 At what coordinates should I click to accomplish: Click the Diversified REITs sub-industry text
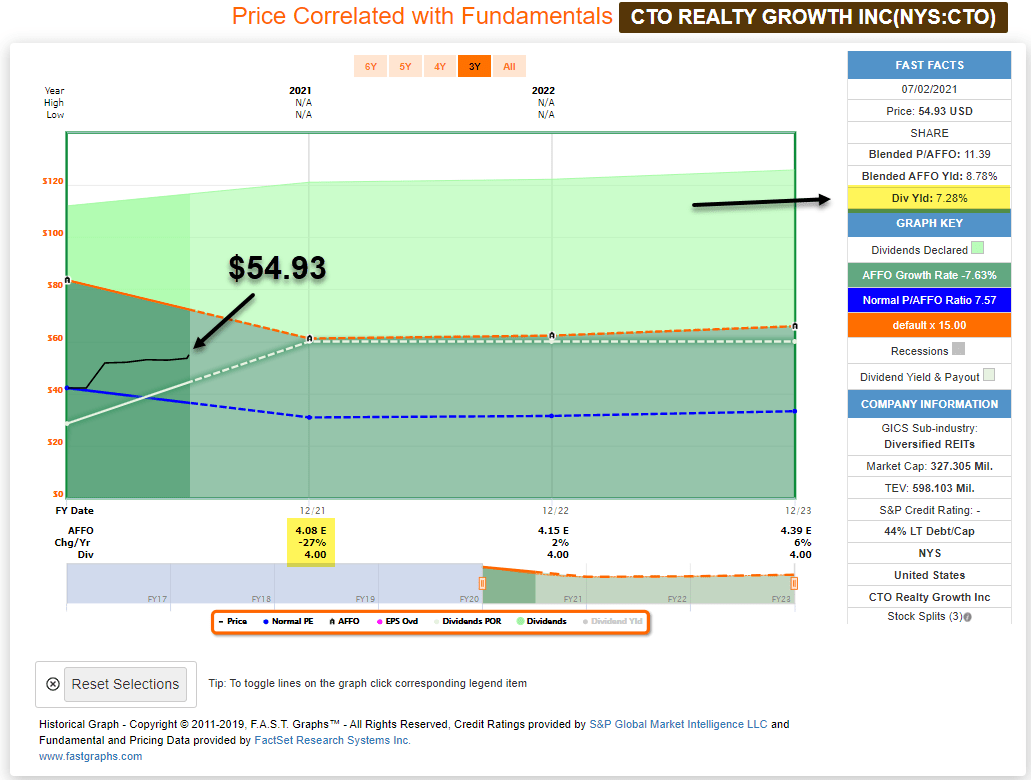point(929,444)
